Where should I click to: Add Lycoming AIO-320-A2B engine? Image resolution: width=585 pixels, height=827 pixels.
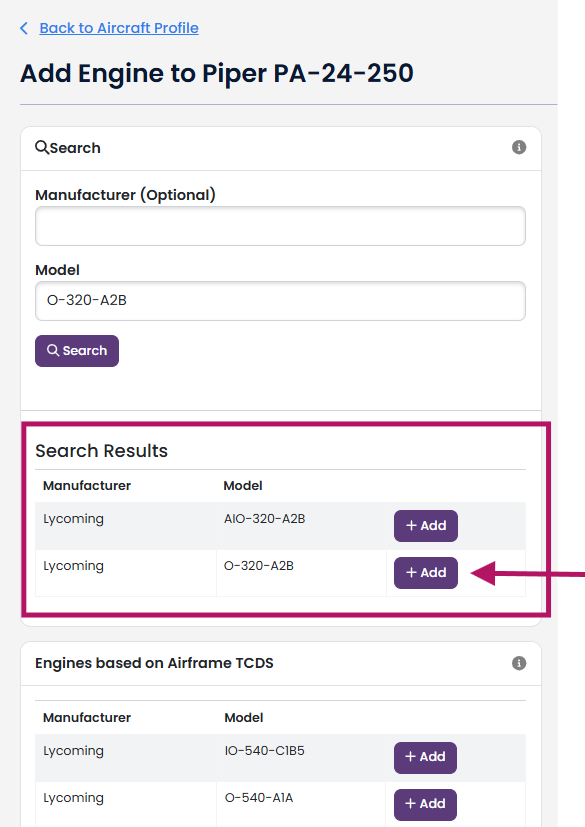[x=426, y=526]
